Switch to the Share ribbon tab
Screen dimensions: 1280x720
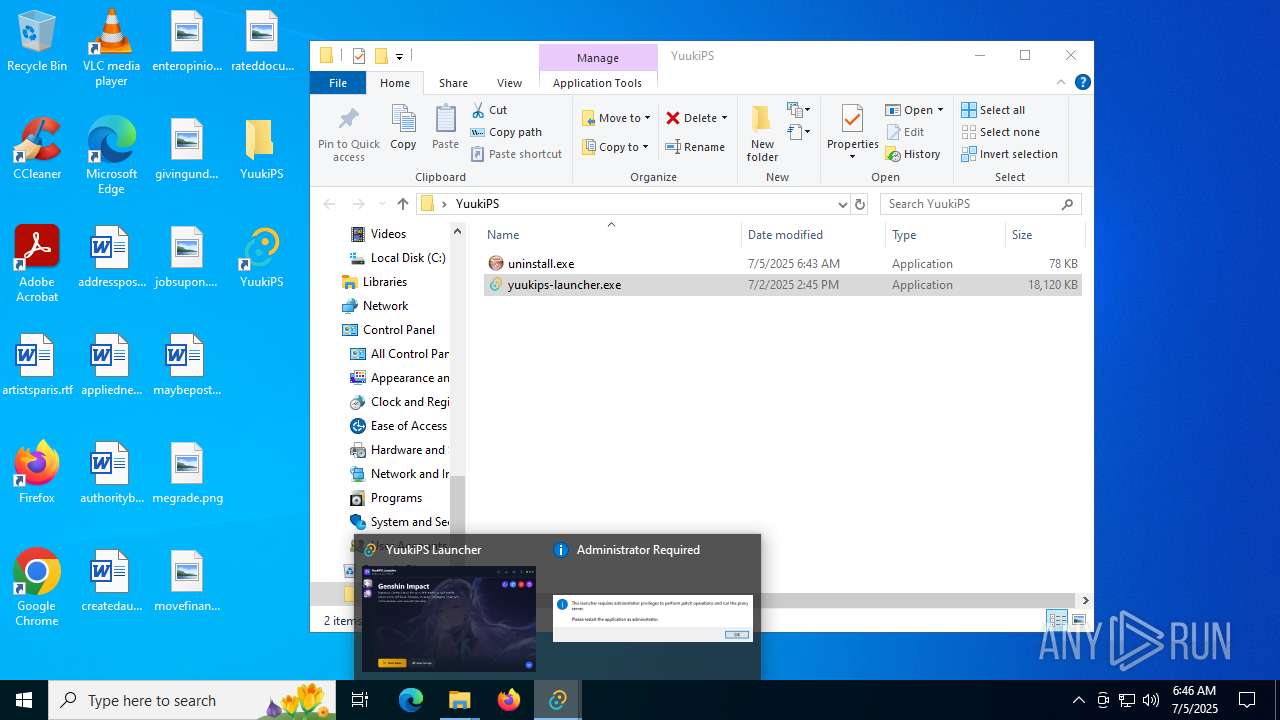pos(453,83)
